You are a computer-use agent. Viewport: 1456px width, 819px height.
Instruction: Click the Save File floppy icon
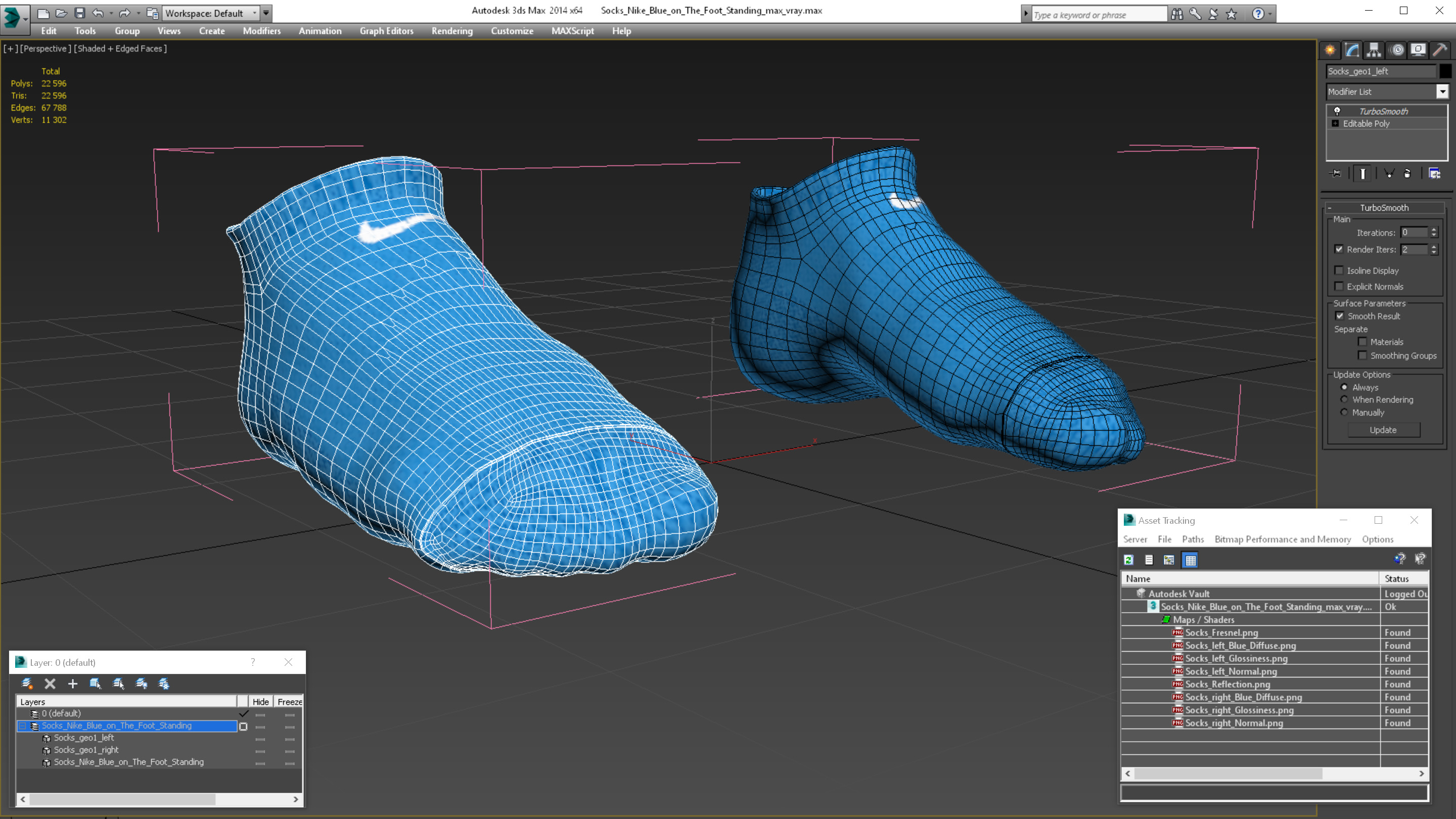click(x=80, y=13)
